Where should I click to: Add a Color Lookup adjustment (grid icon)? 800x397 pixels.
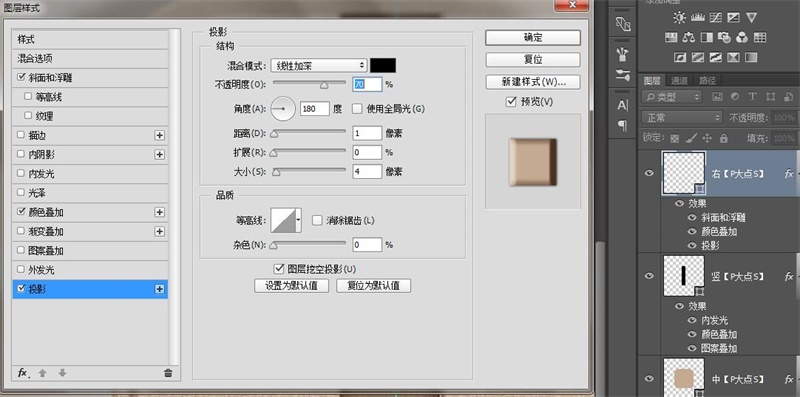[760, 37]
